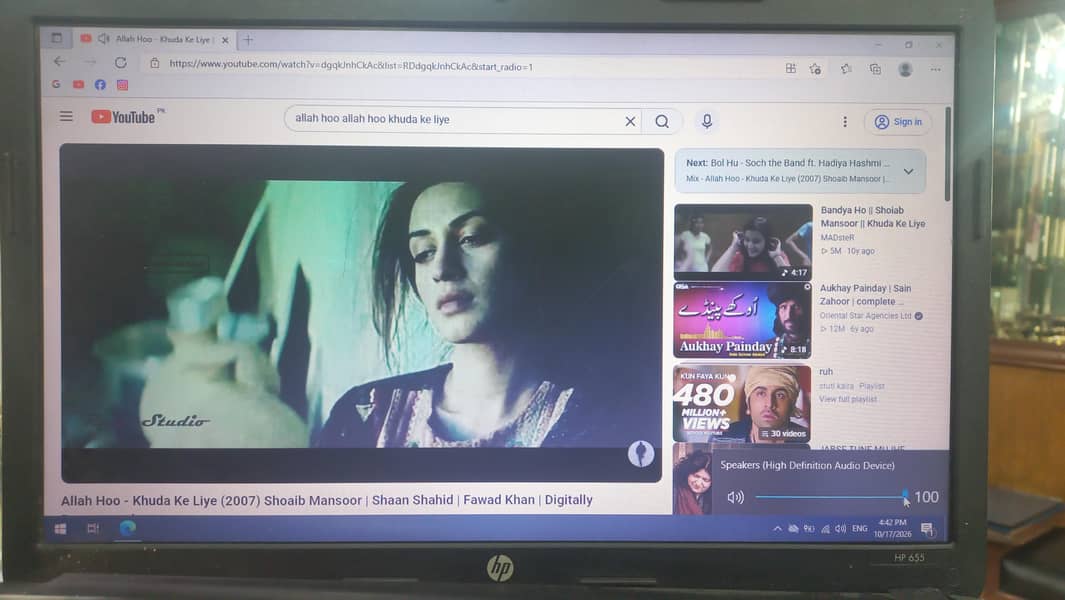Open the Edge profile avatar
Screen dimensions: 1065x600
point(905,69)
